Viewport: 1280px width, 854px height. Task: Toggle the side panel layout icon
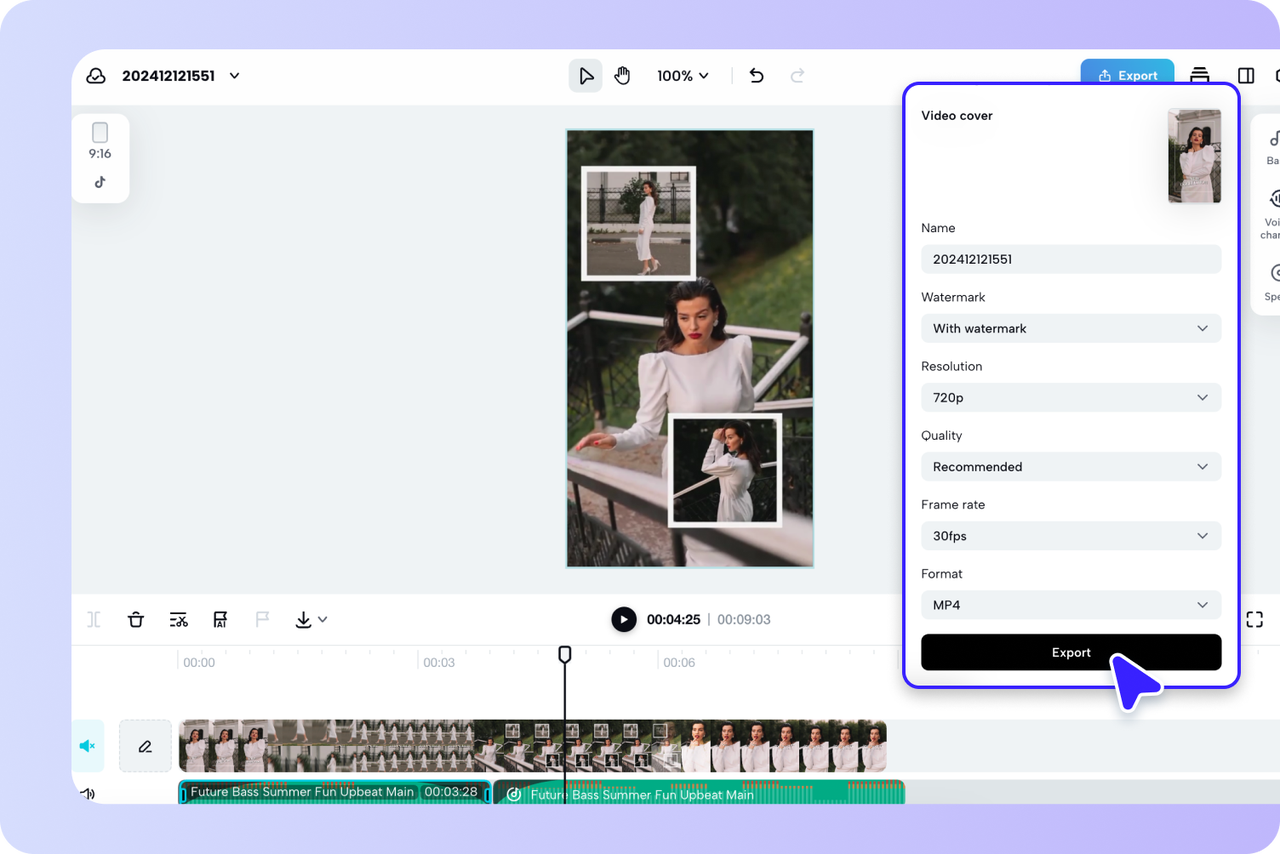[1246, 76]
